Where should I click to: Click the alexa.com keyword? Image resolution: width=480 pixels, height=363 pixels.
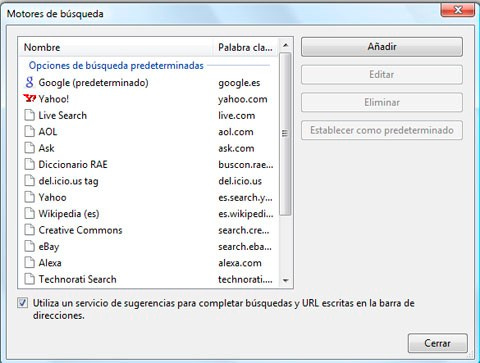(240, 263)
